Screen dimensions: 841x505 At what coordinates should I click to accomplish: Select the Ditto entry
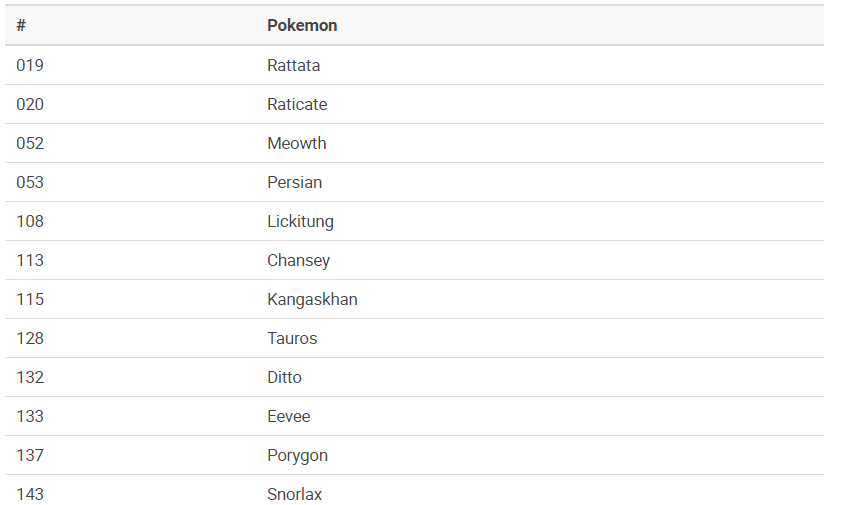coord(284,377)
